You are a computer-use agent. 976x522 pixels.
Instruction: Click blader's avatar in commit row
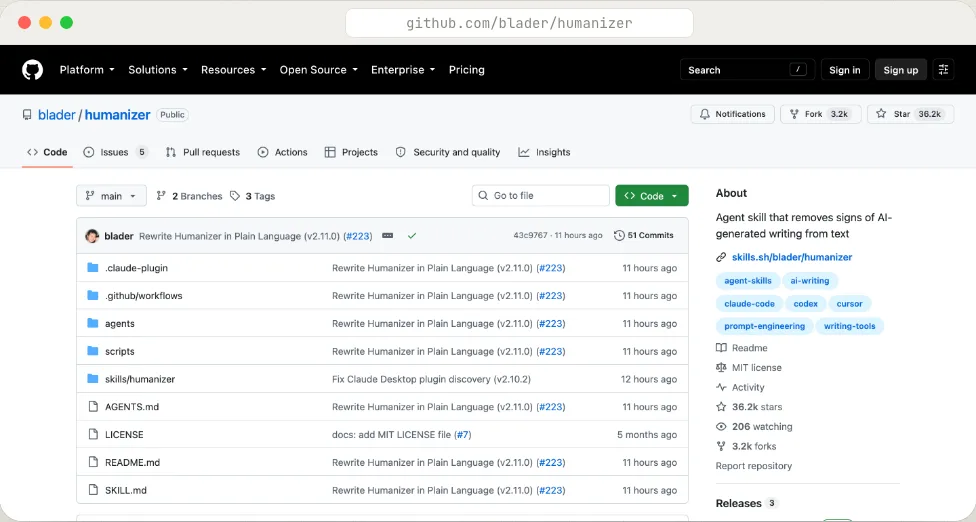tap(92, 236)
